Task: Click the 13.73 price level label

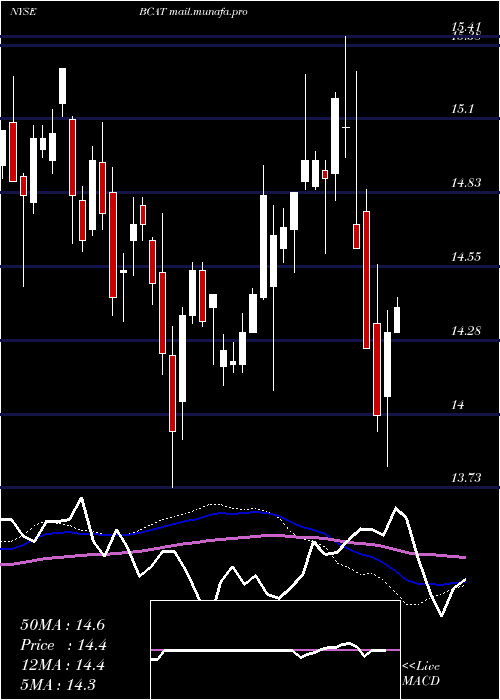Action: [x=466, y=478]
